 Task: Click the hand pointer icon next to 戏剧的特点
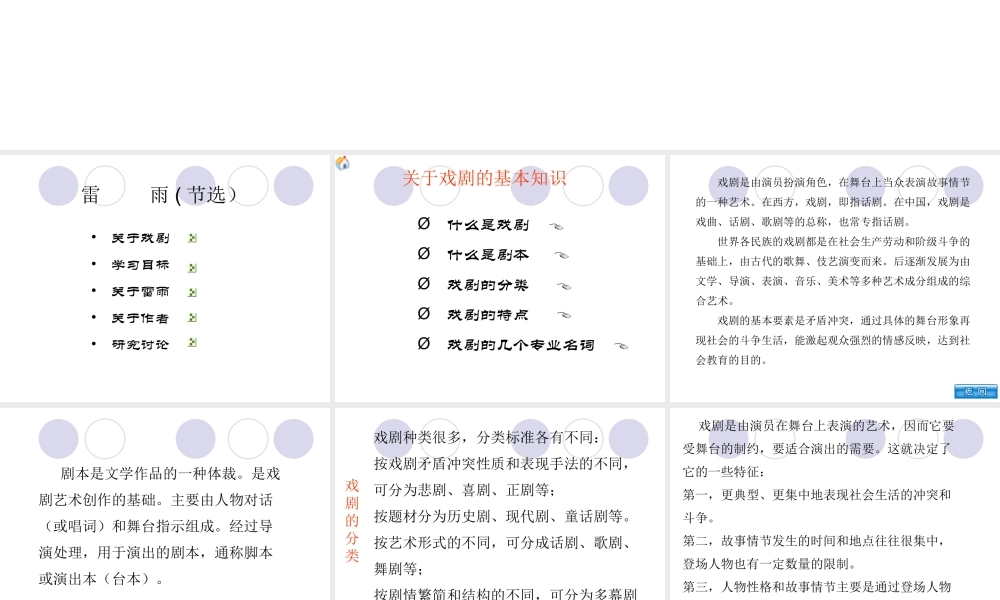tap(564, 314)
